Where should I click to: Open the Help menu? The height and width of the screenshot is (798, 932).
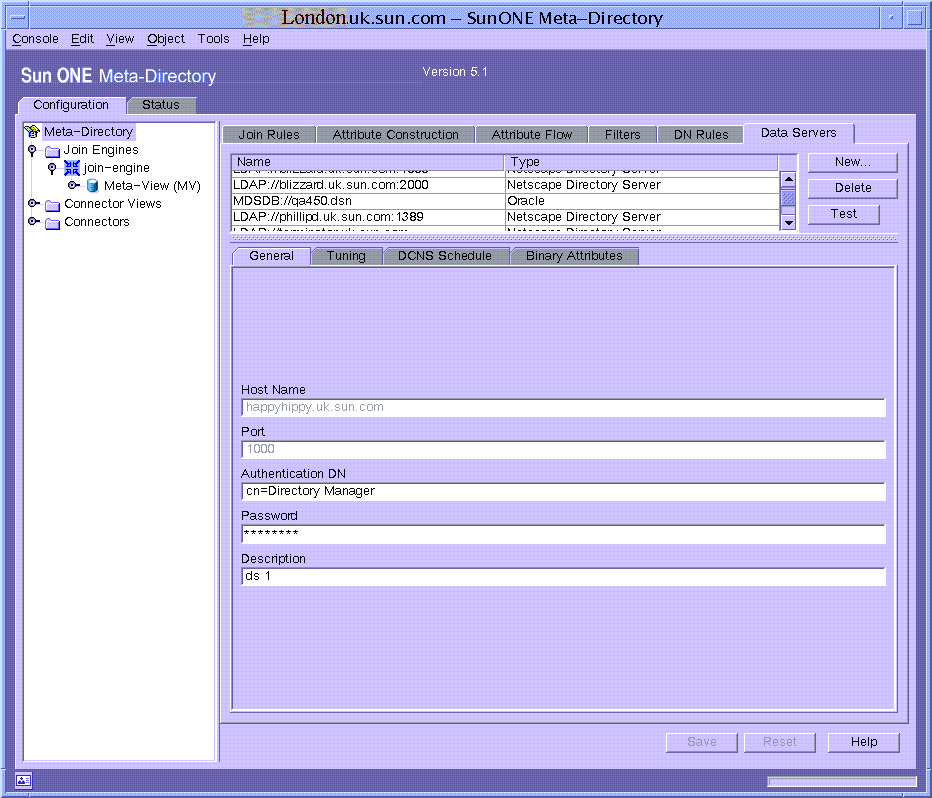coord(256,39)
